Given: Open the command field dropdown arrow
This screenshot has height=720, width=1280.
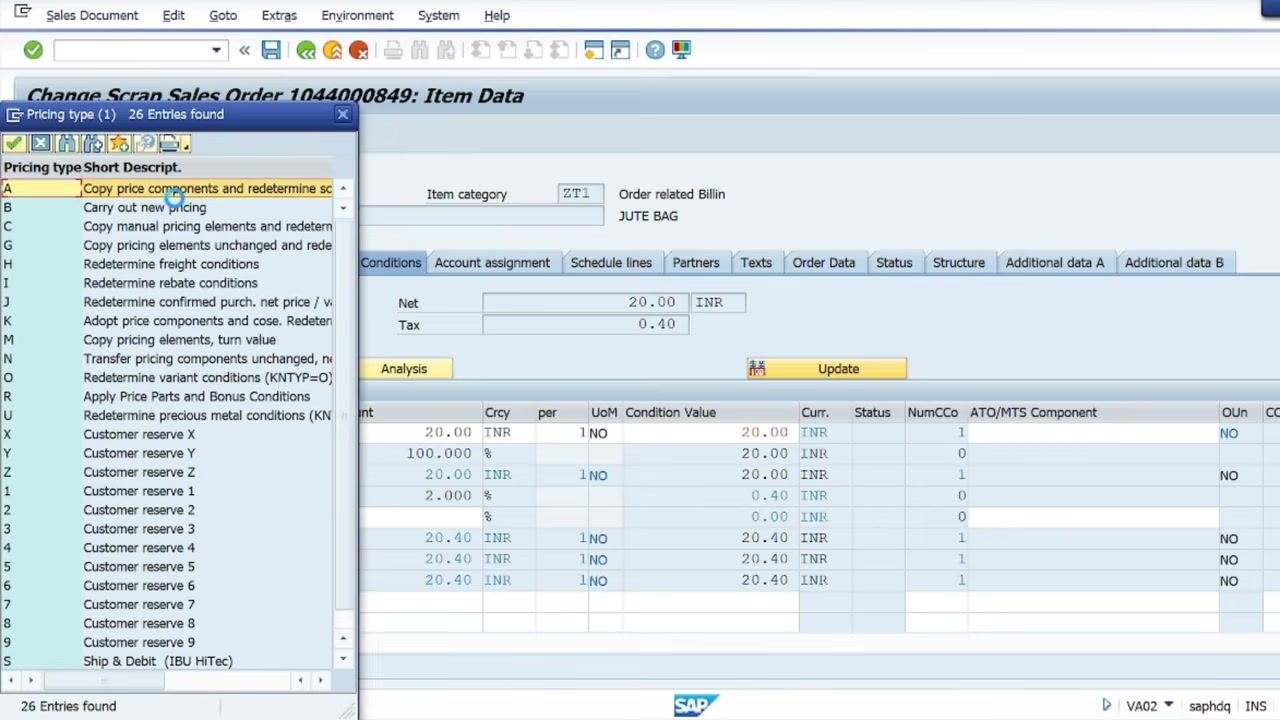Looking at the screenshot, I should pyautogui.click(x=216, y=50).
